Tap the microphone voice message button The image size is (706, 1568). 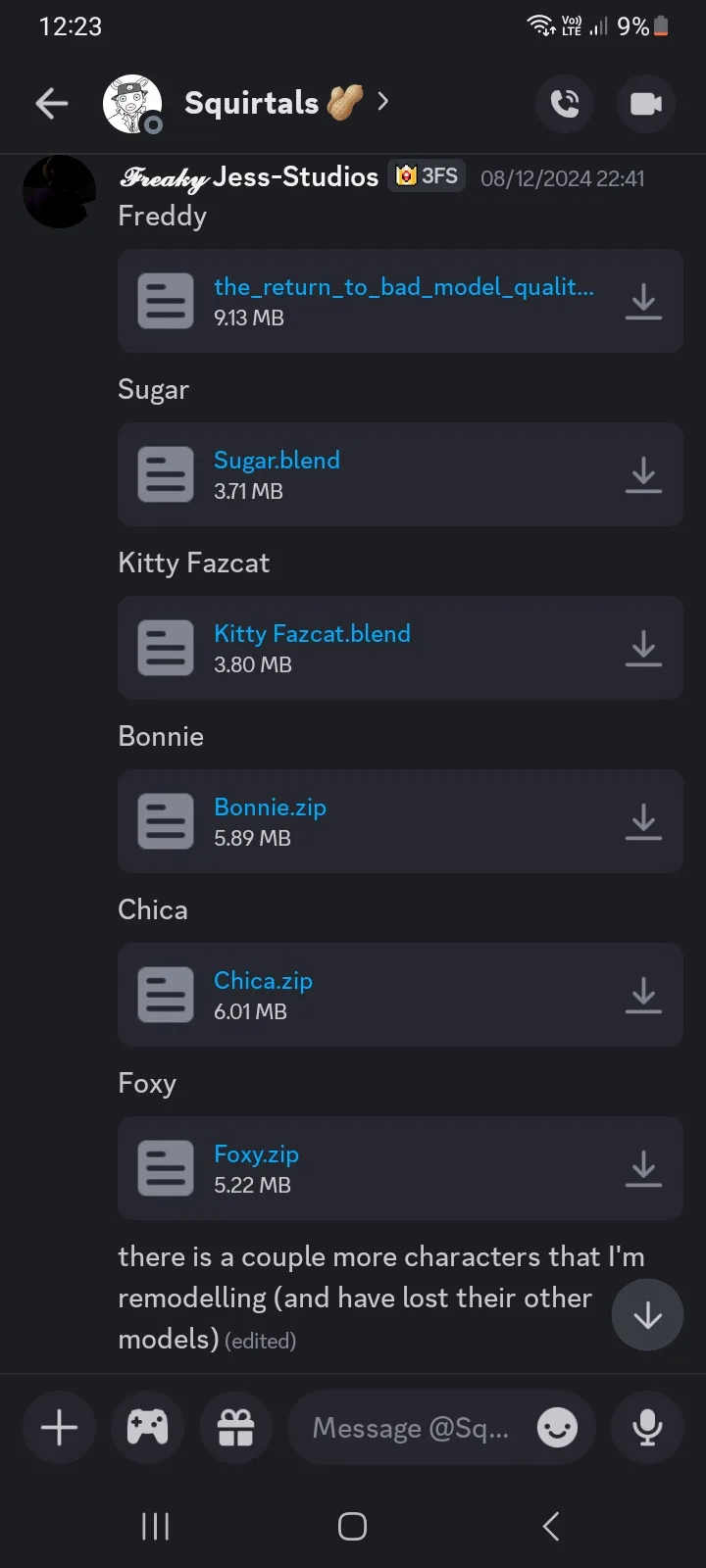coord(647,1427)
